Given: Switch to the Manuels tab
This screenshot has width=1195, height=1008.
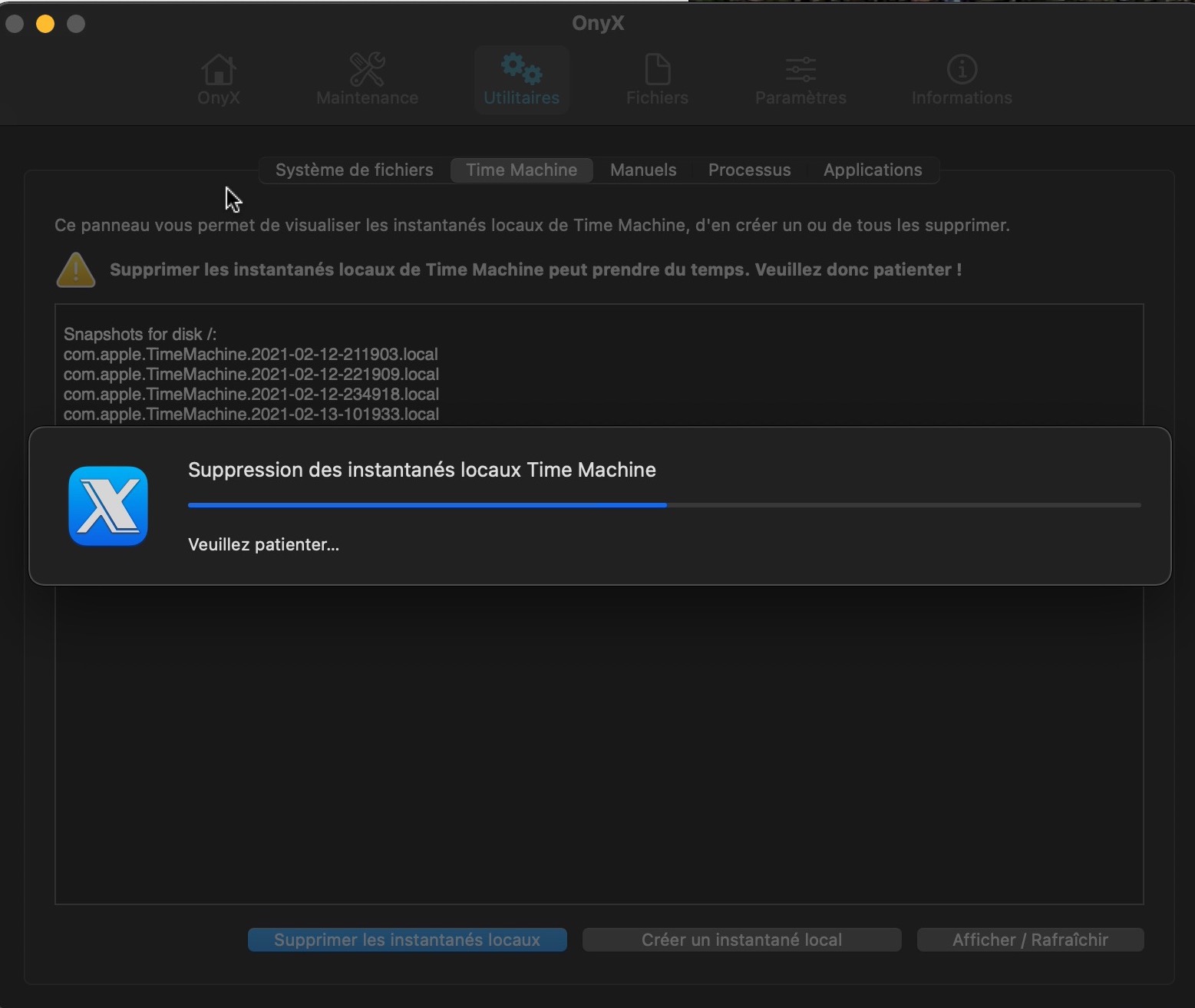Looking at the screenshot, I should point(643,170).
